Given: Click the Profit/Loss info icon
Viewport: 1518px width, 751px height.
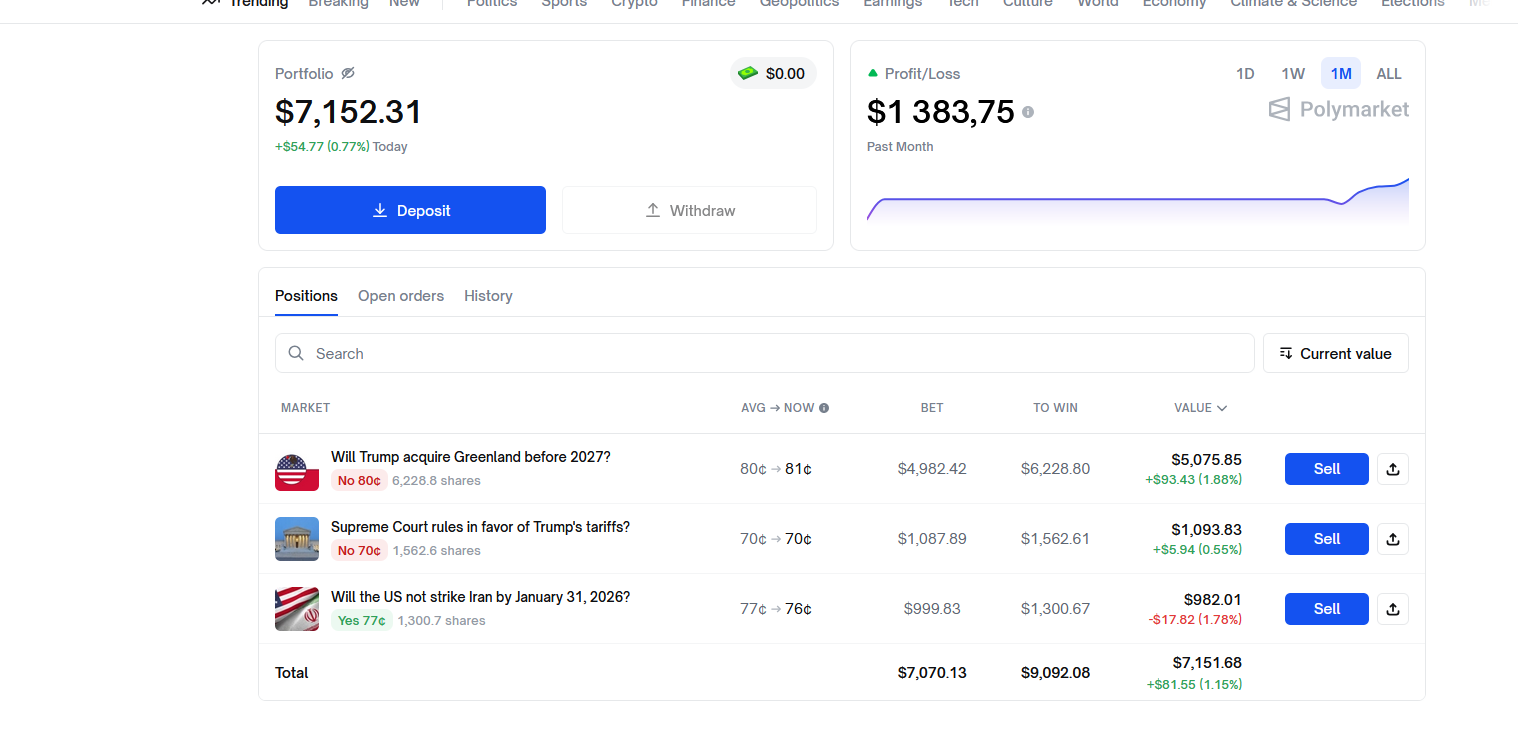Looking at the screenshot, I should [x=1028, y=112].
